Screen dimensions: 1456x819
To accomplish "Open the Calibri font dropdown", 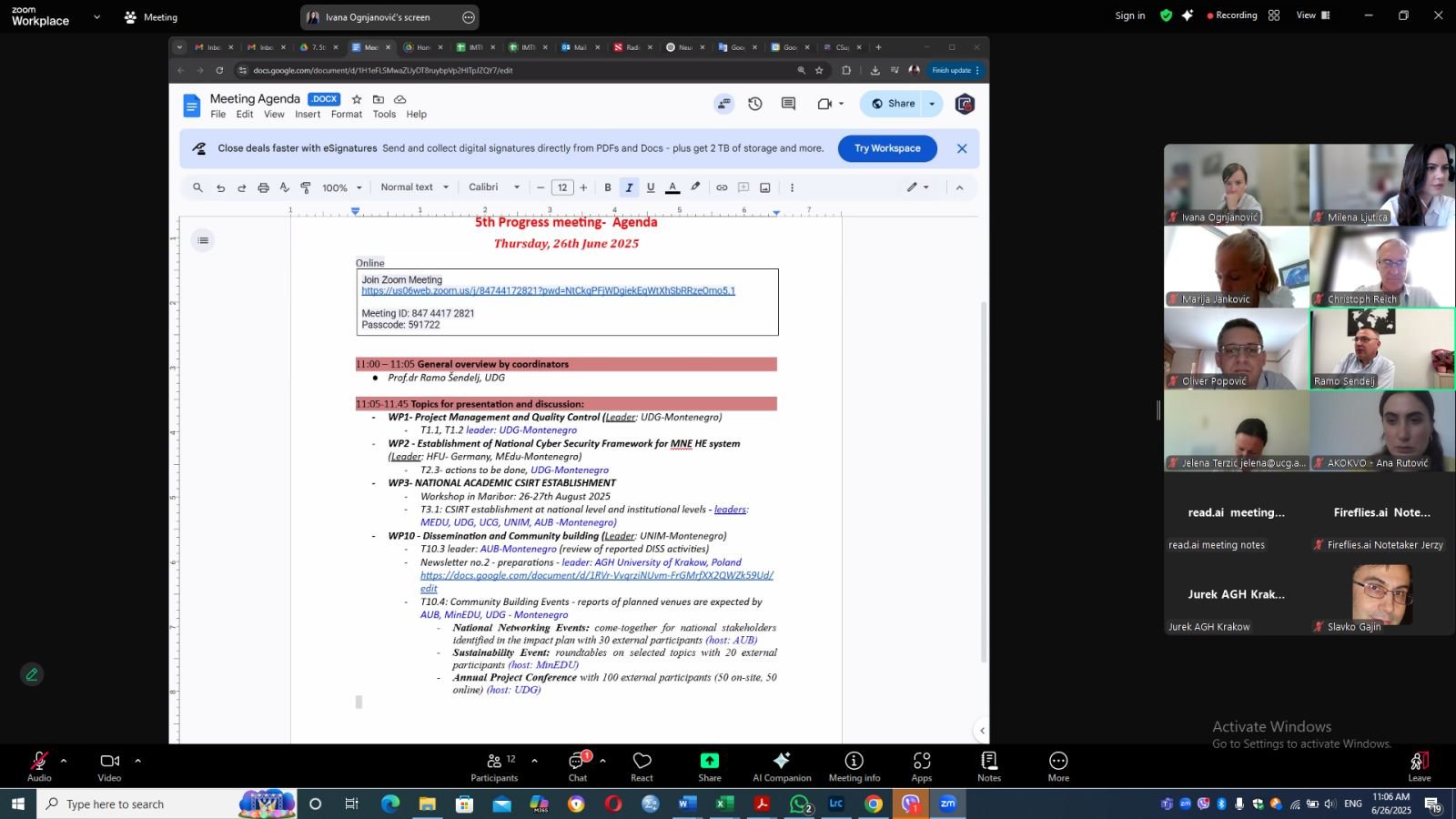I will [x=494, y=187].
